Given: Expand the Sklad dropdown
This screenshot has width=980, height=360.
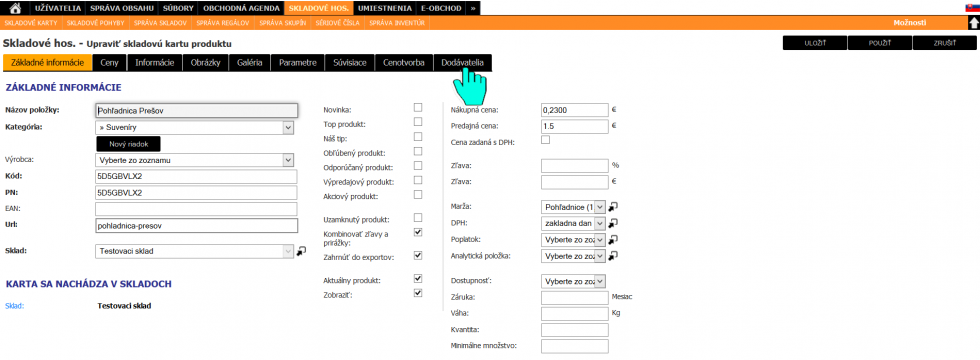Looking at the screenshot, I should (x=194, y=251).
